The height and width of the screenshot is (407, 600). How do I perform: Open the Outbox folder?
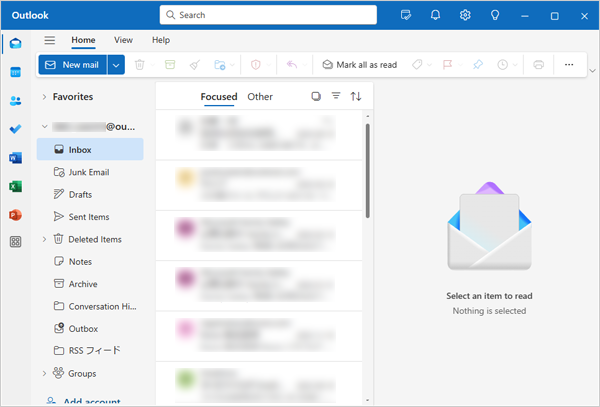coord(90,329)
